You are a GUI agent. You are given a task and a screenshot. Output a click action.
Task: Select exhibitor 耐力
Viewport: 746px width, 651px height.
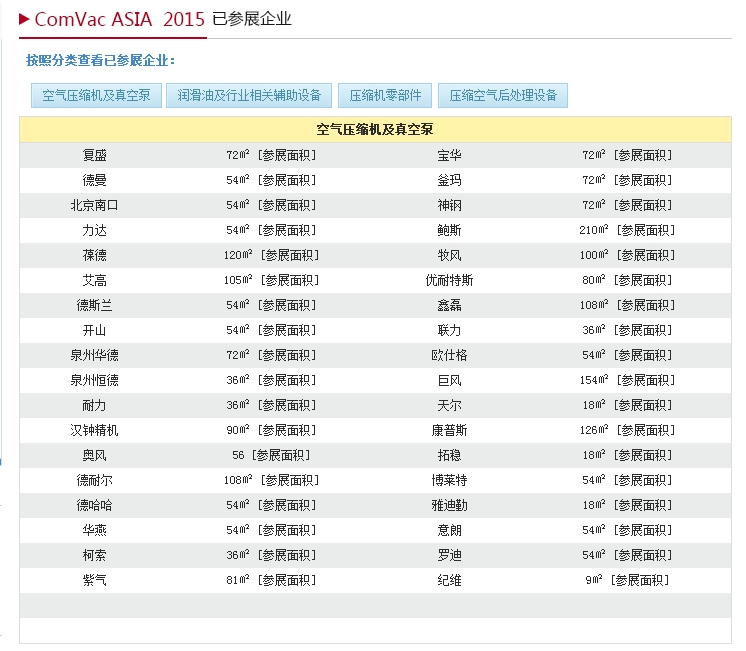coord(94,405)
